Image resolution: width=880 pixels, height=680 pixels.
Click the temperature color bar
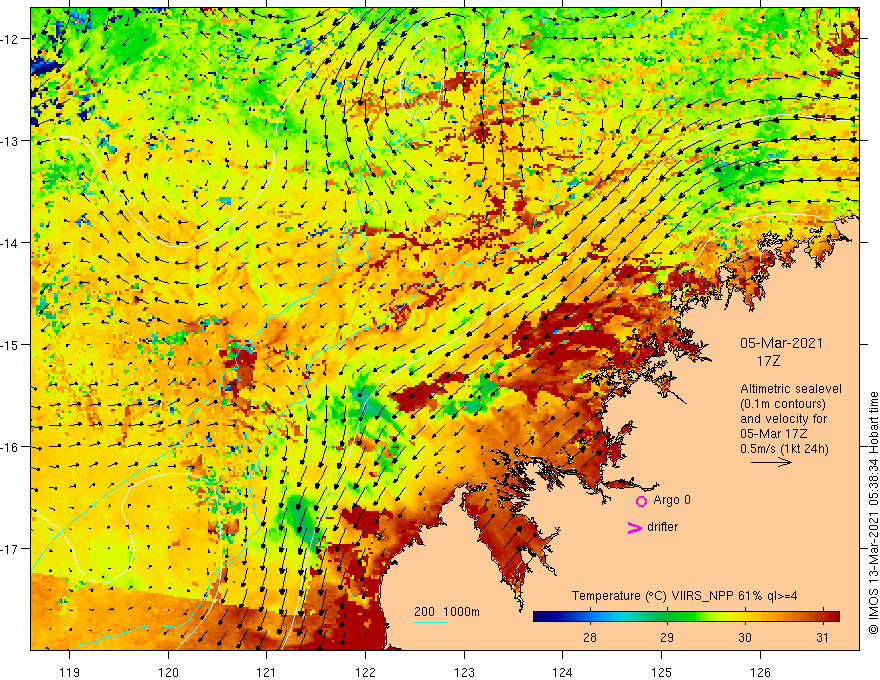tap(686, 617)
